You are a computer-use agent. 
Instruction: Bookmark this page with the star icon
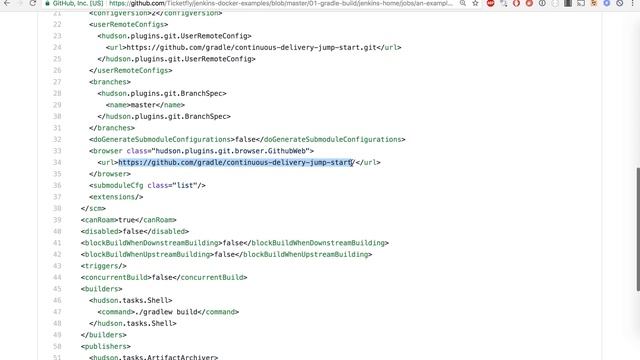tap(476, 3)
